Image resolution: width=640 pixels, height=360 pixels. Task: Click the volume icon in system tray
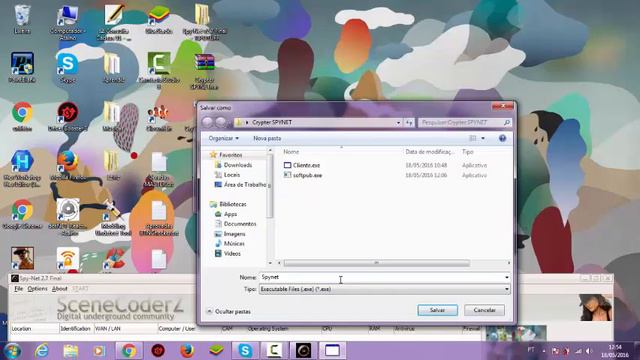(x=589, y=351)
